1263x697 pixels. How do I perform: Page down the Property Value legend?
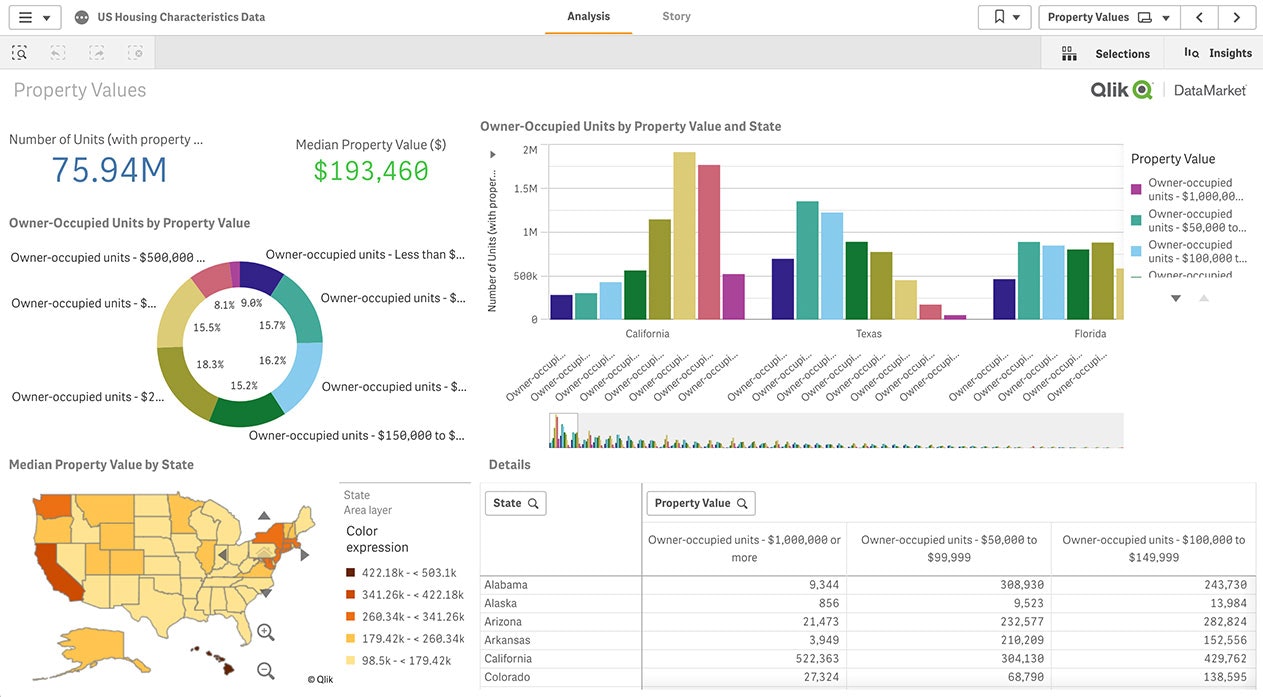click(1176, 298)
